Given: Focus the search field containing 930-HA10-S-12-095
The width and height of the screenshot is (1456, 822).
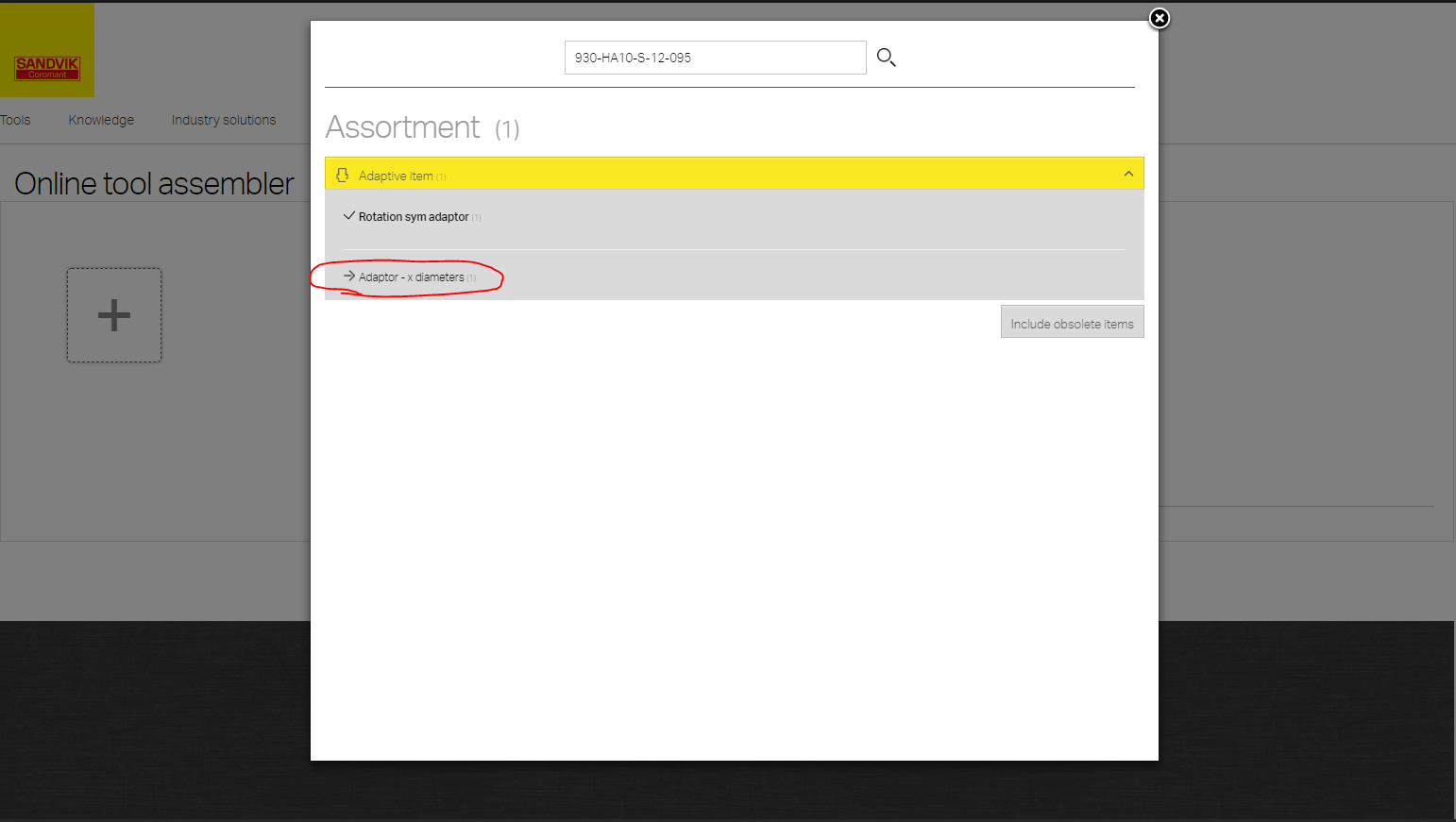Looking at the screenshot, I should [x=715, y=58].
